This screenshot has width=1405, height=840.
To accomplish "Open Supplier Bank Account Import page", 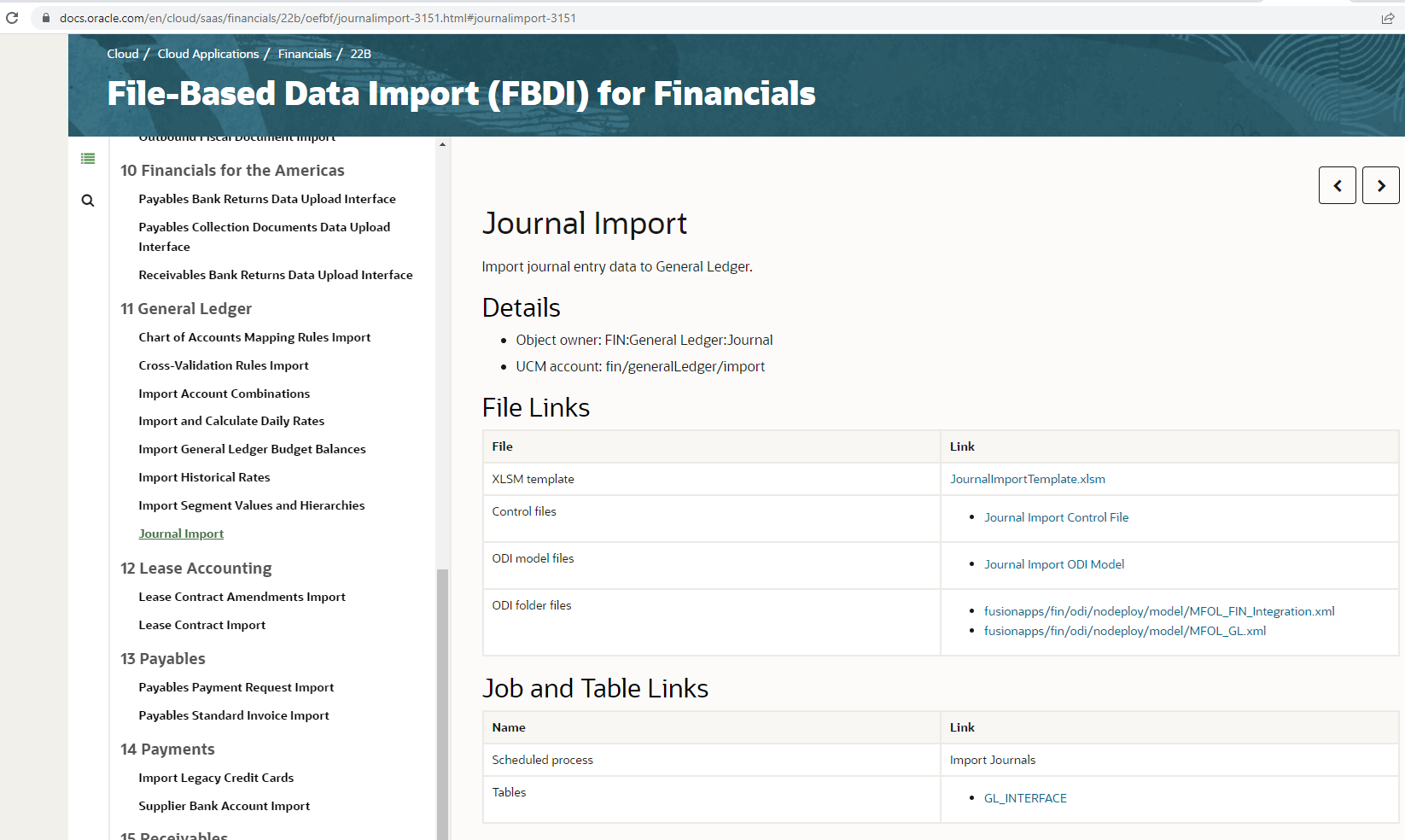I will [x=224, y=806].
